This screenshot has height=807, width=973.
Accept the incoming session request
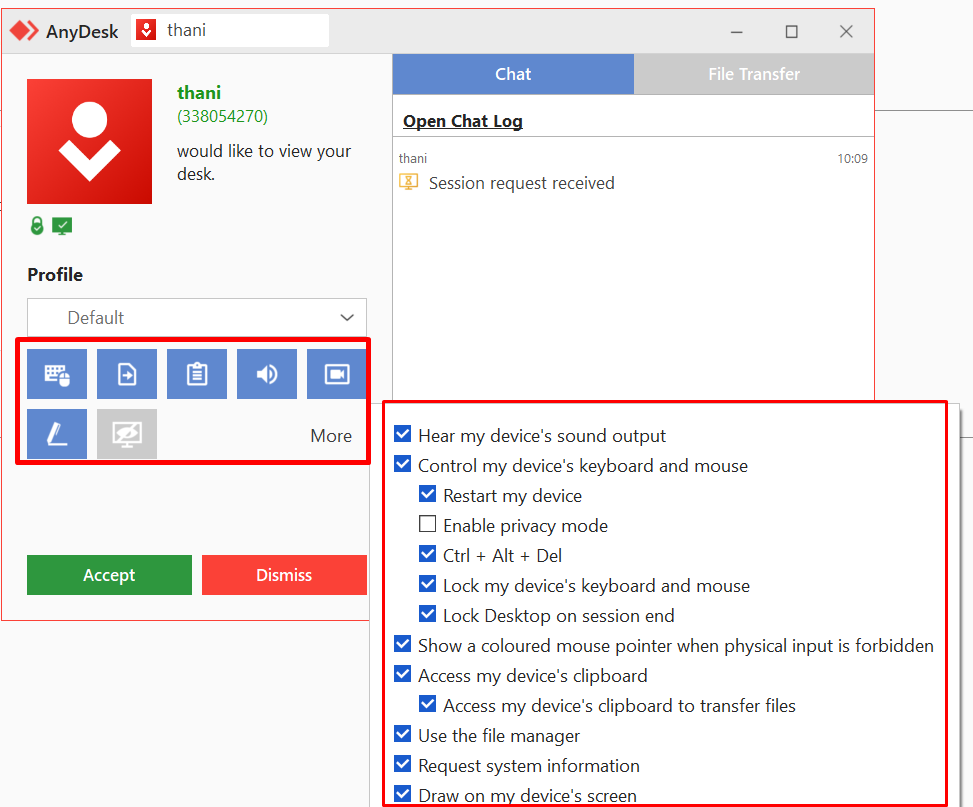click(x=109, y=575)
